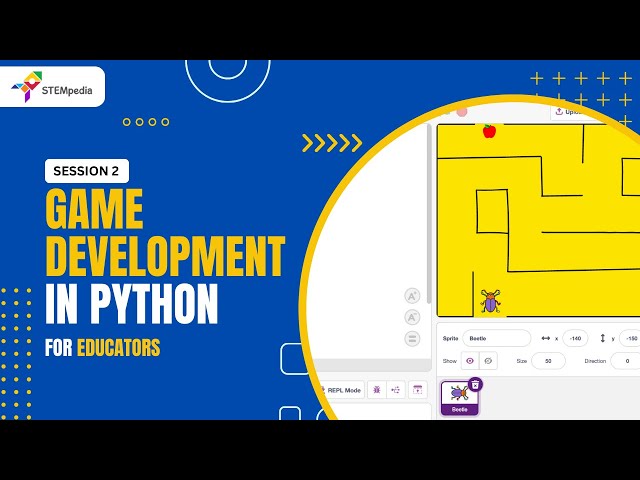640x480 pixels.
Task: Click the beetle on the maze stage
Action: click(x=490, y=301)
